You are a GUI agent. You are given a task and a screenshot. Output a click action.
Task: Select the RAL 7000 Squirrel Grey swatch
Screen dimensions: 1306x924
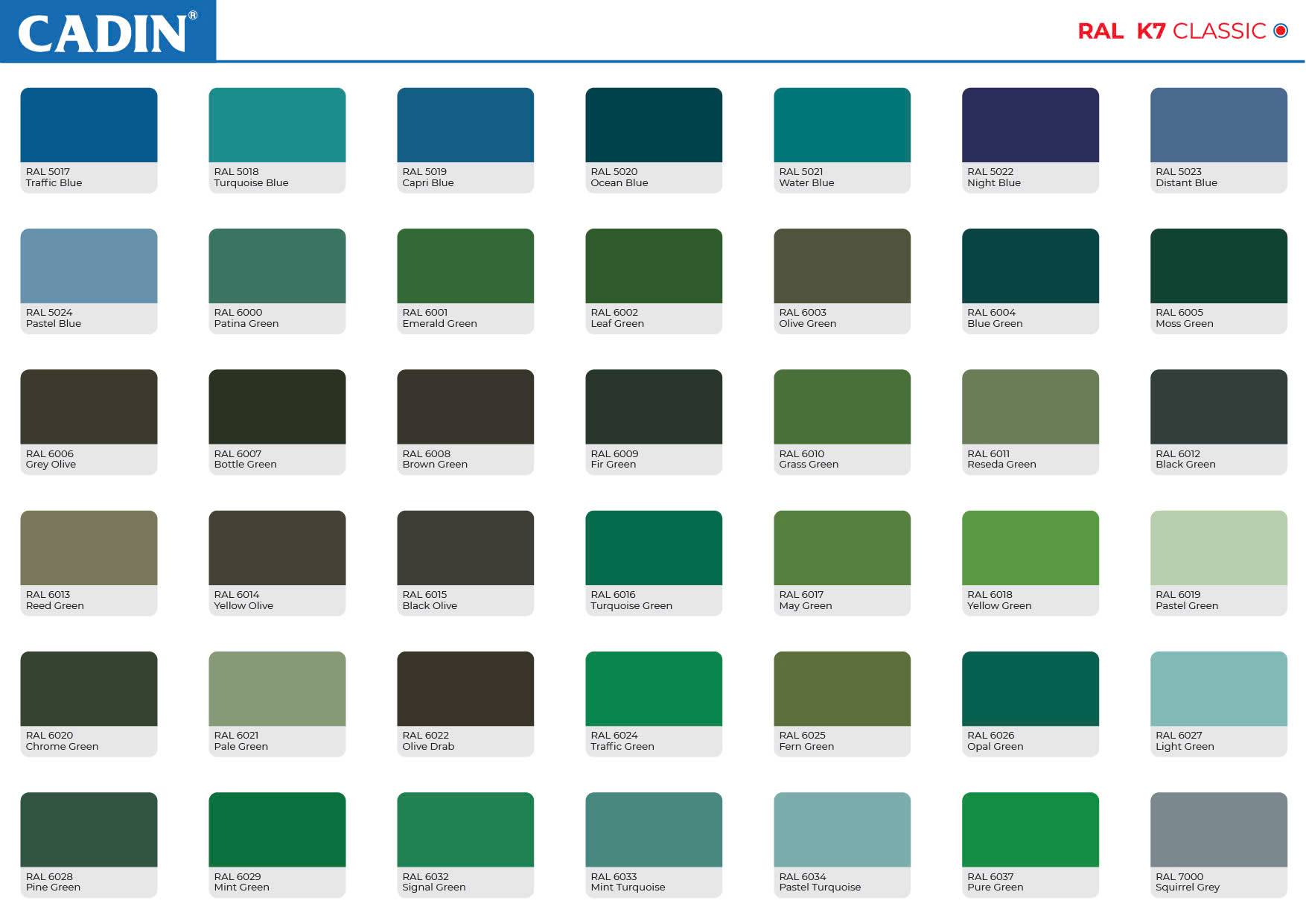tap(1218, 829)
